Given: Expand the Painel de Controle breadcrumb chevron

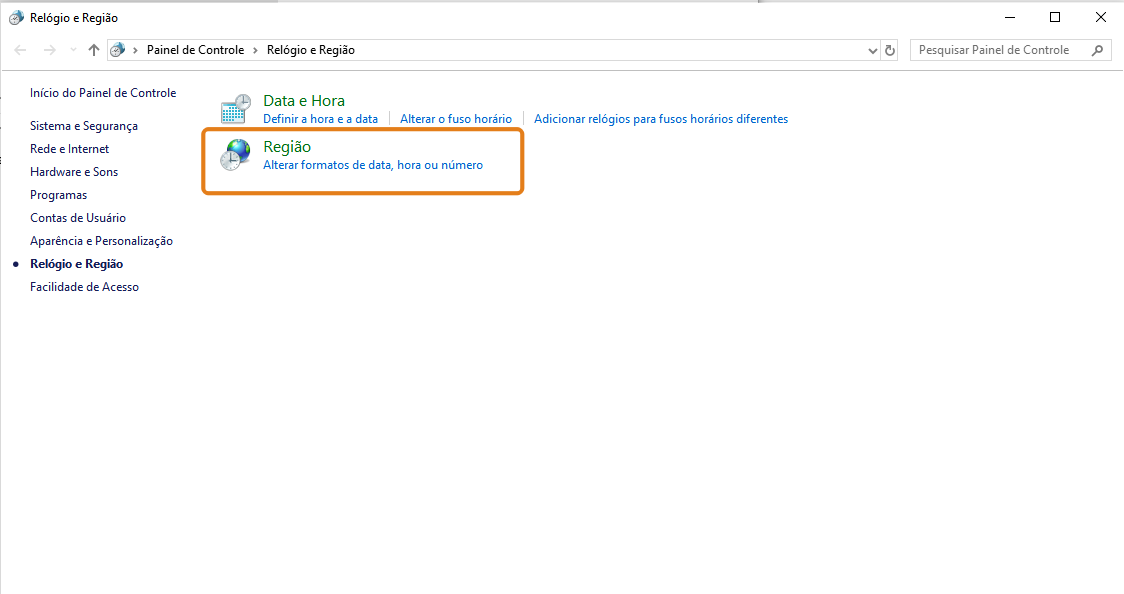Looking at the screenshot, I should [x=256, y=50].
